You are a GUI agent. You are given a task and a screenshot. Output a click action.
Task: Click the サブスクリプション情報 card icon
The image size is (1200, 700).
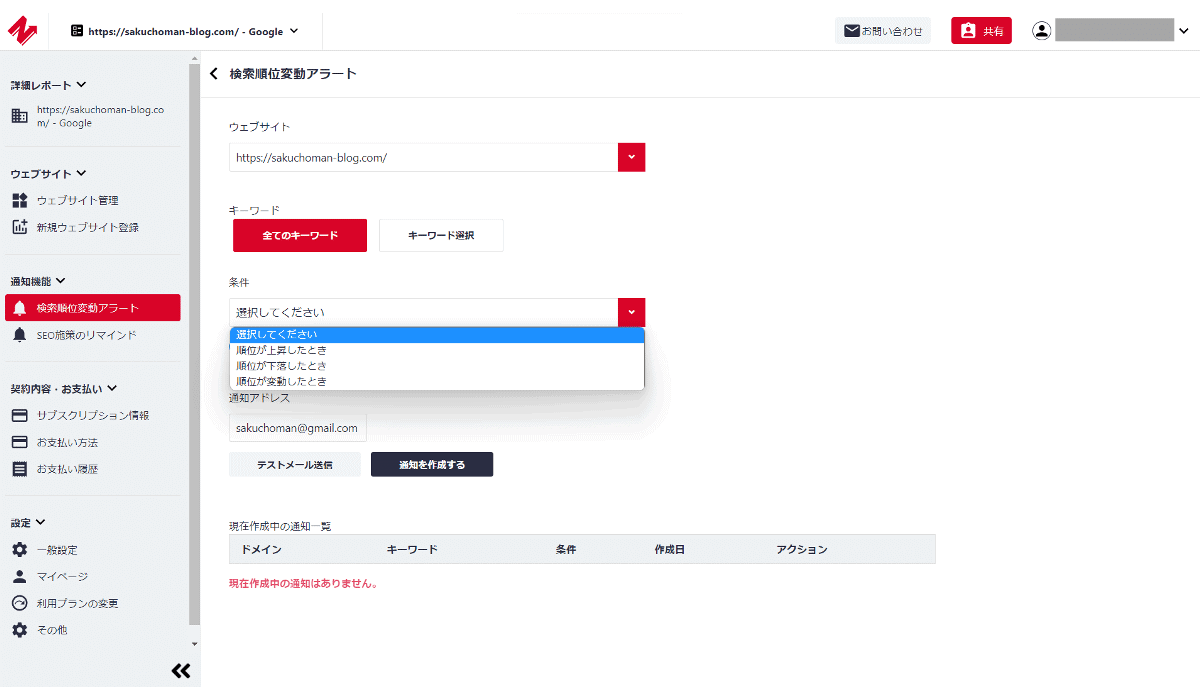pos(20,416)
